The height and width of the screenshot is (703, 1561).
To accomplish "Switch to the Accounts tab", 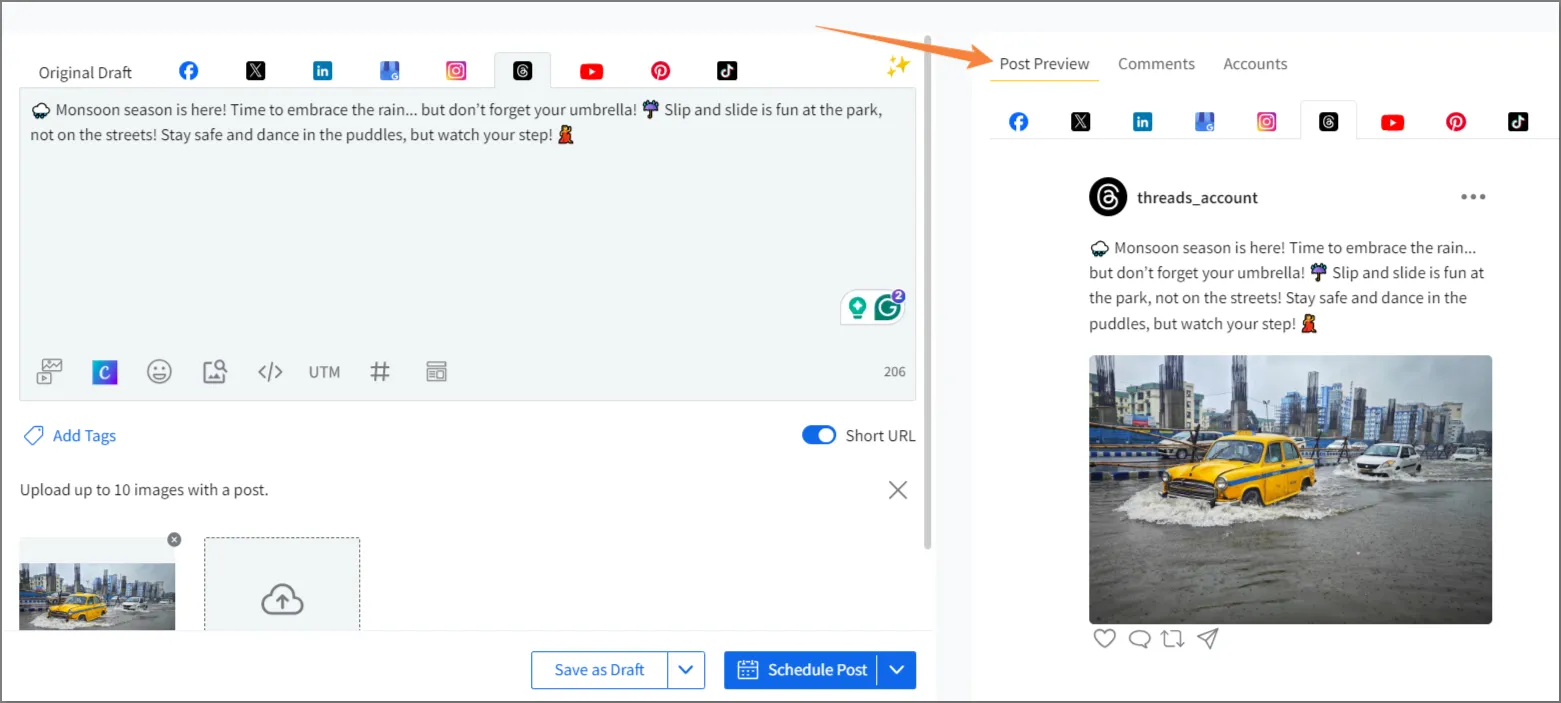I will [x=1255, y=64].
